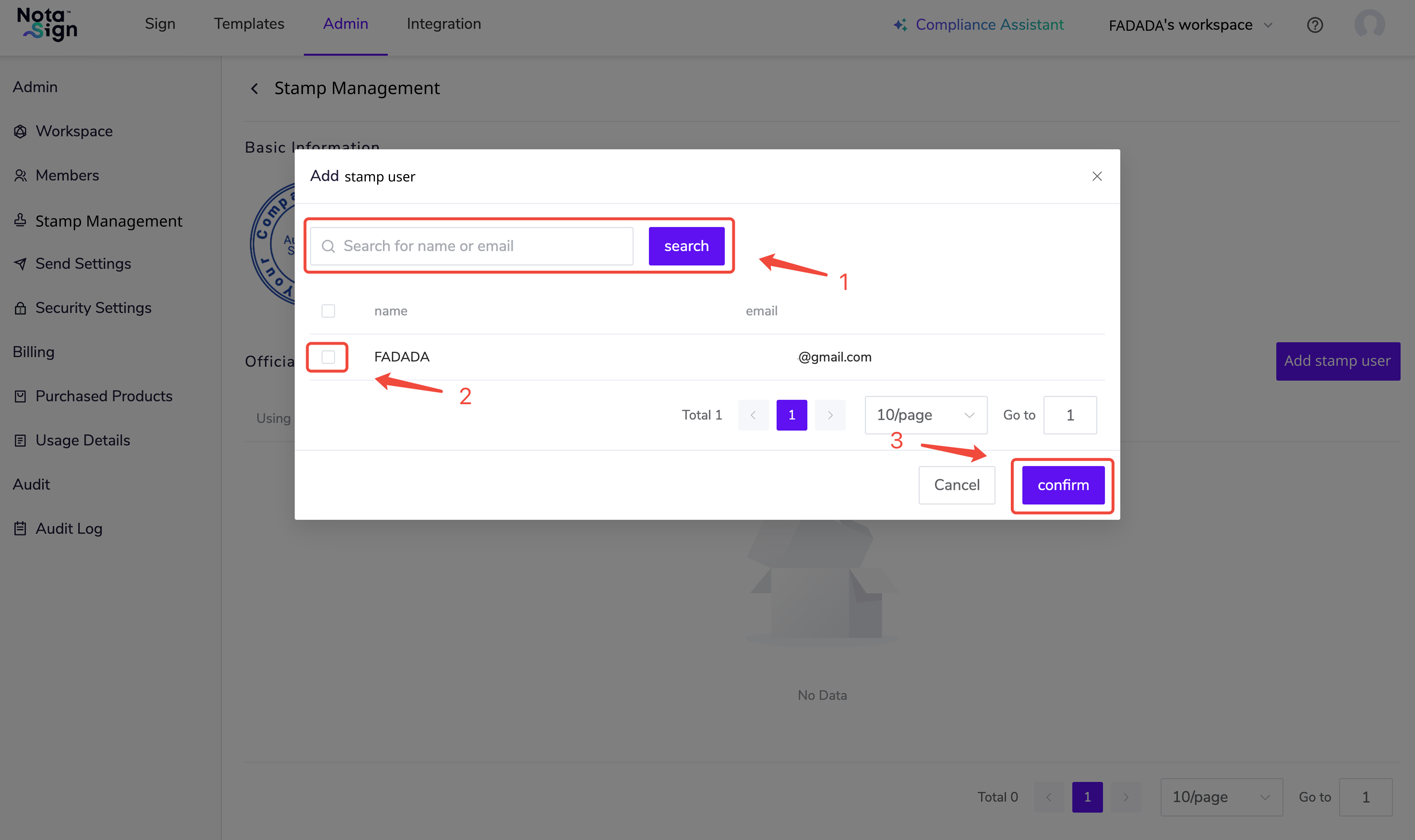Click the name or email search field
This screenshot has height=840, width=1415.
[x=481, y=246]
